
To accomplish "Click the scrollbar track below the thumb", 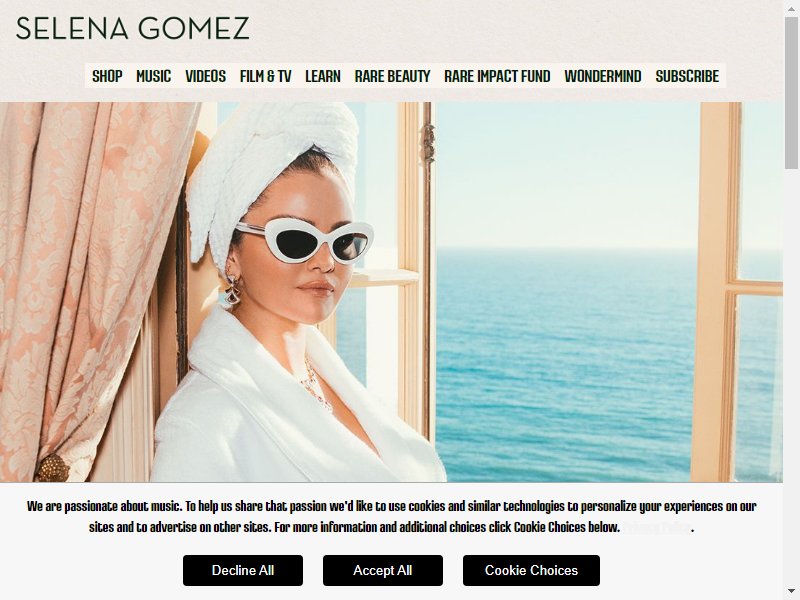I will [x=791, y=378].
